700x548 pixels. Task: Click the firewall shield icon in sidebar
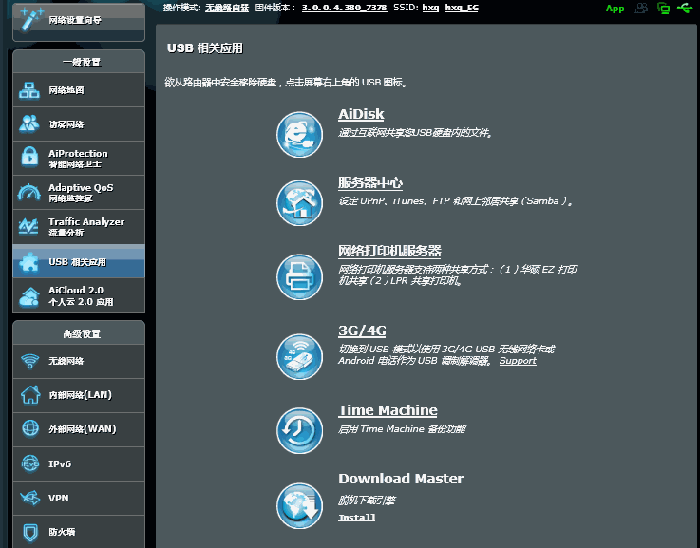pyautogui.click(x=30, y=532)
